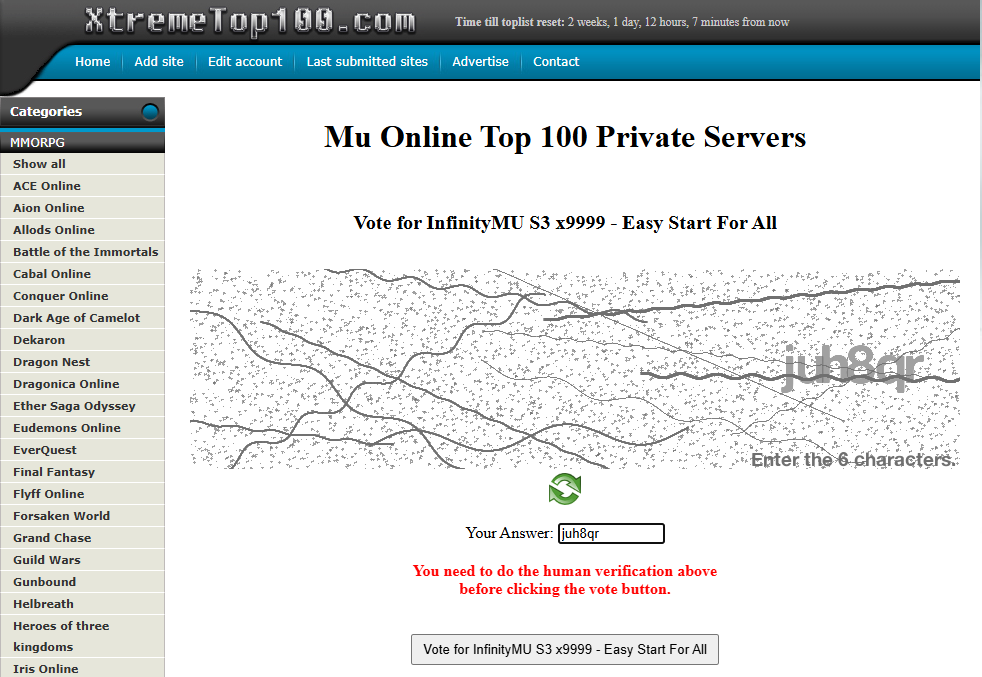Screen dimensions: 982x677
Task: Open the Contact page
Action: (x=556, y=61)
